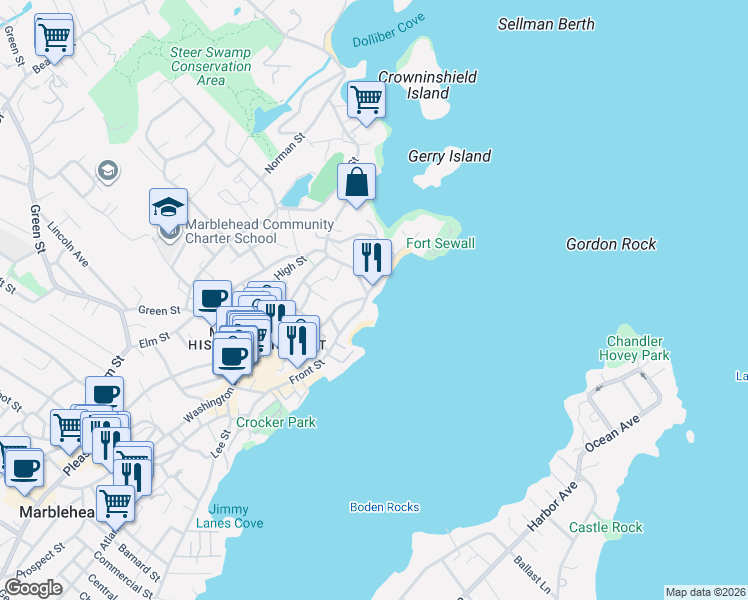Click the Fort Sewall park label
The image size is (748, 600).
click(440, 243)
